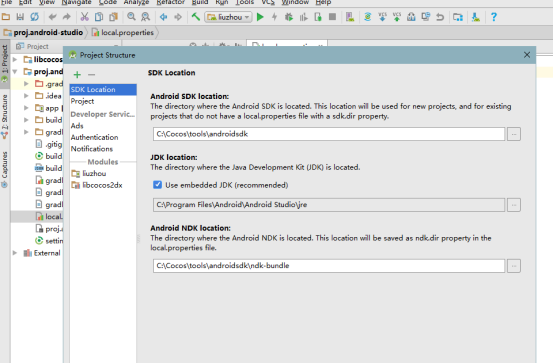The width and height of the screenshot is (553, 364).
Task: Click local.properties breadcrumb
Action: [x=123, y=32]
